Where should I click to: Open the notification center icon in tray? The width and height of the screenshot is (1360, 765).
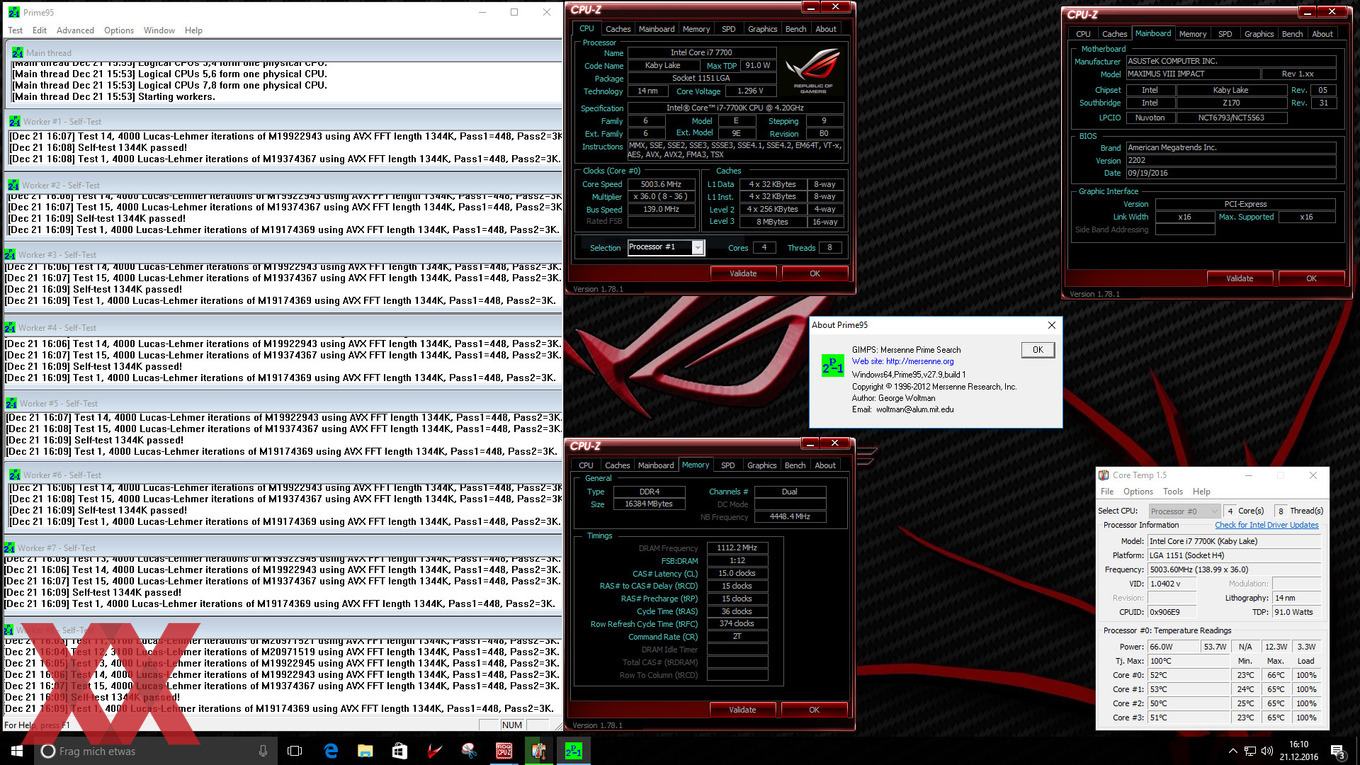click(1338, 751)
